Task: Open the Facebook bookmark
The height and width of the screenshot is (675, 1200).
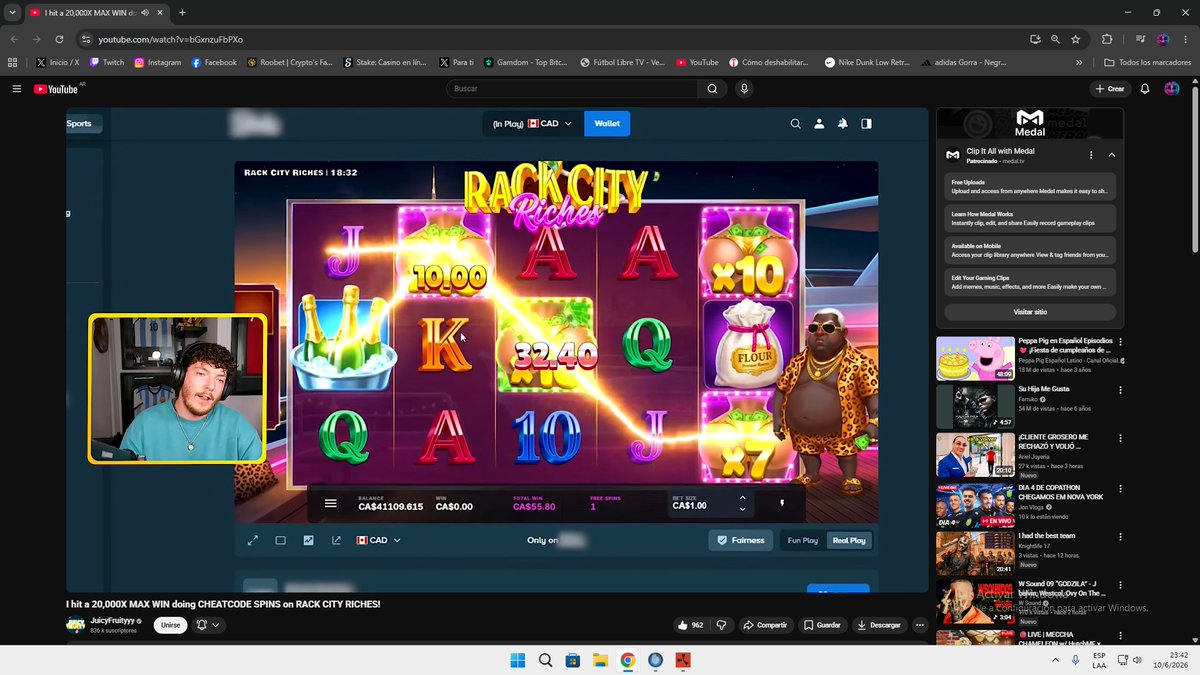Action: (214, 62)
